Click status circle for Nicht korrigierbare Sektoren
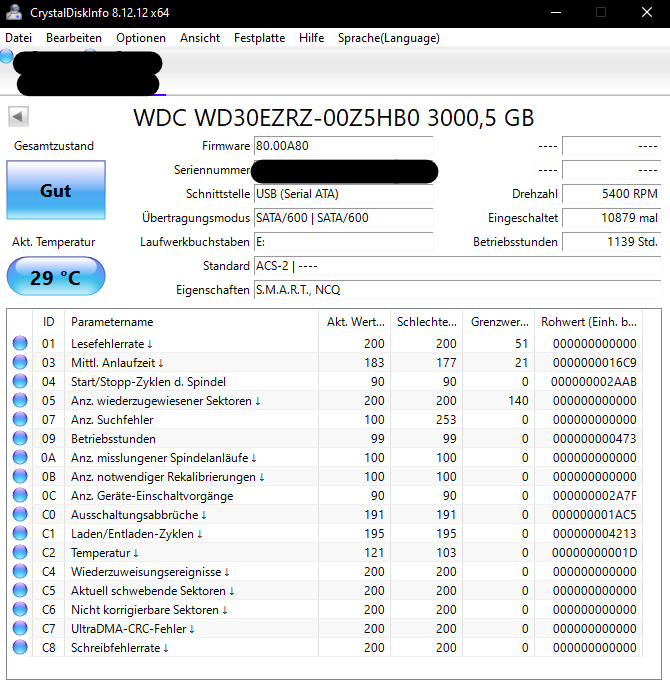Image resolution: width=670 pixels, height=686 pixels. (20, 610)
